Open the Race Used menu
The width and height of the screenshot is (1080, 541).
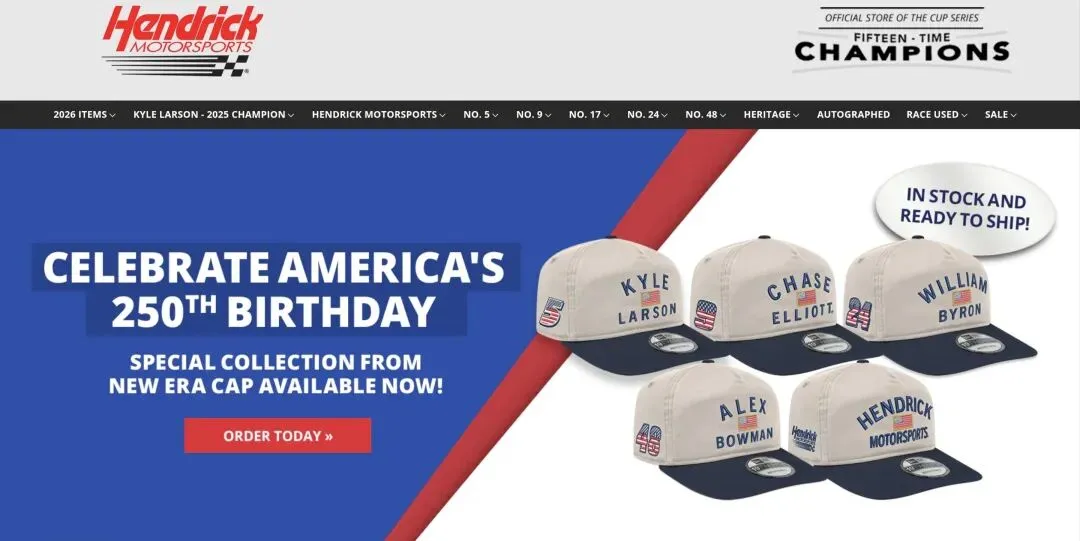pos(936,114)
